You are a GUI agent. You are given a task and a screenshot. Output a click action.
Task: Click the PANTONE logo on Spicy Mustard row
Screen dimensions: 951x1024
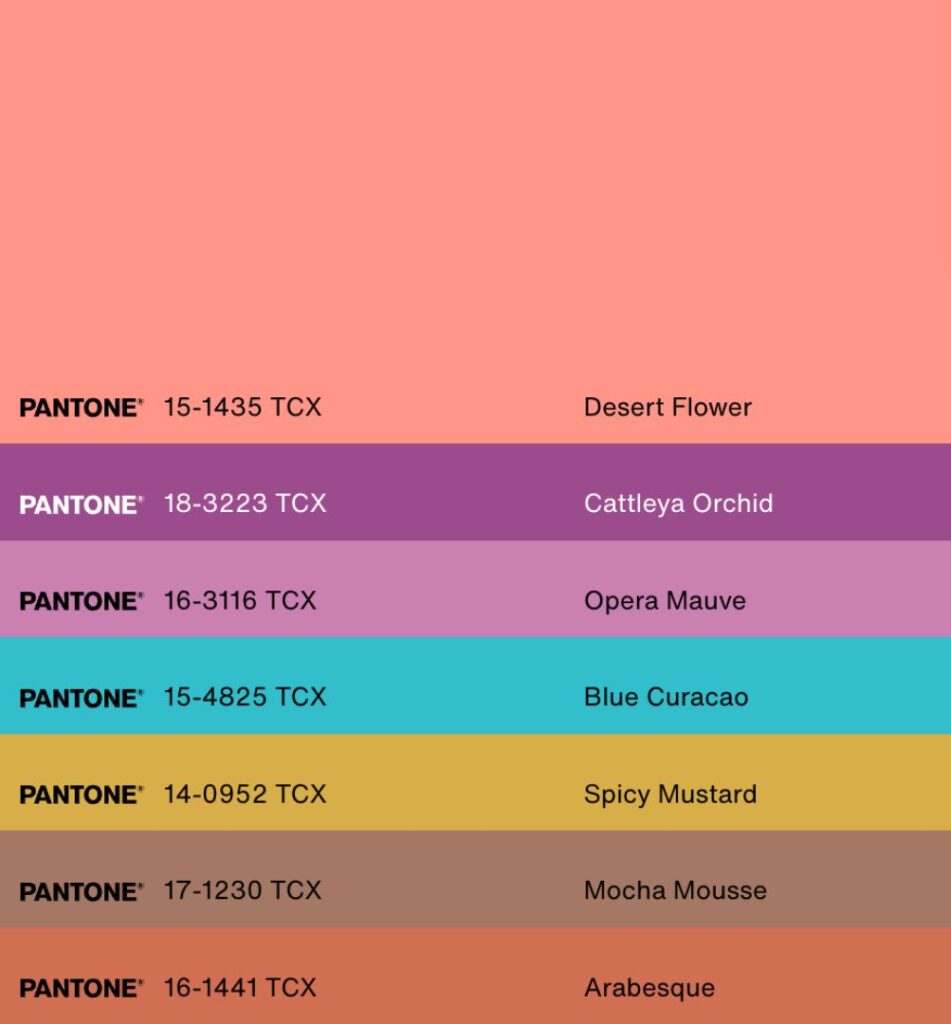(x=81, y=795)
